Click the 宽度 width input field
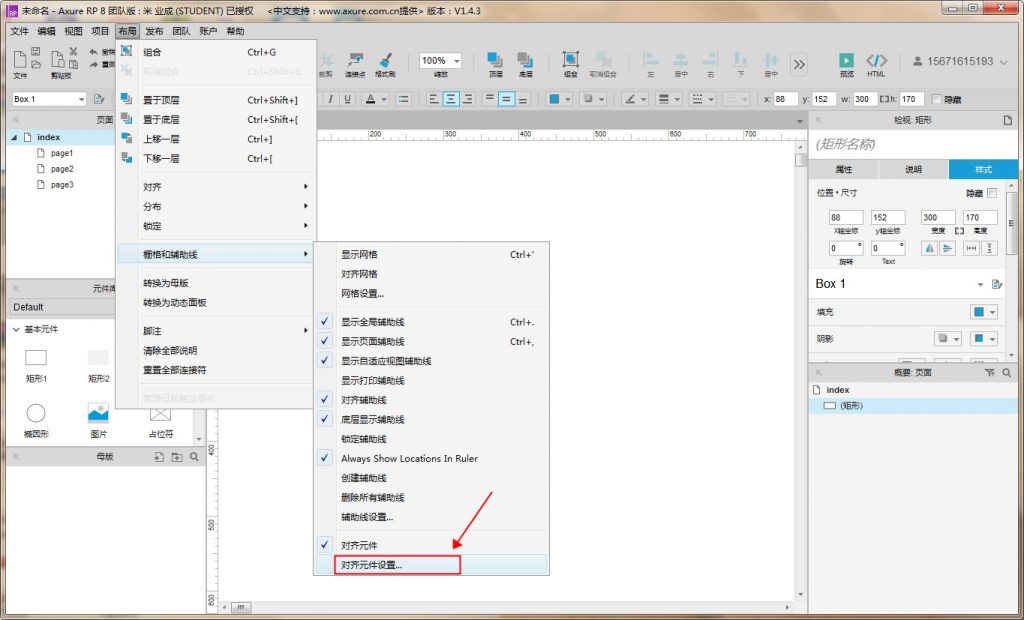The width and height of the screenshot is (1024, 620). coord(938,217)
